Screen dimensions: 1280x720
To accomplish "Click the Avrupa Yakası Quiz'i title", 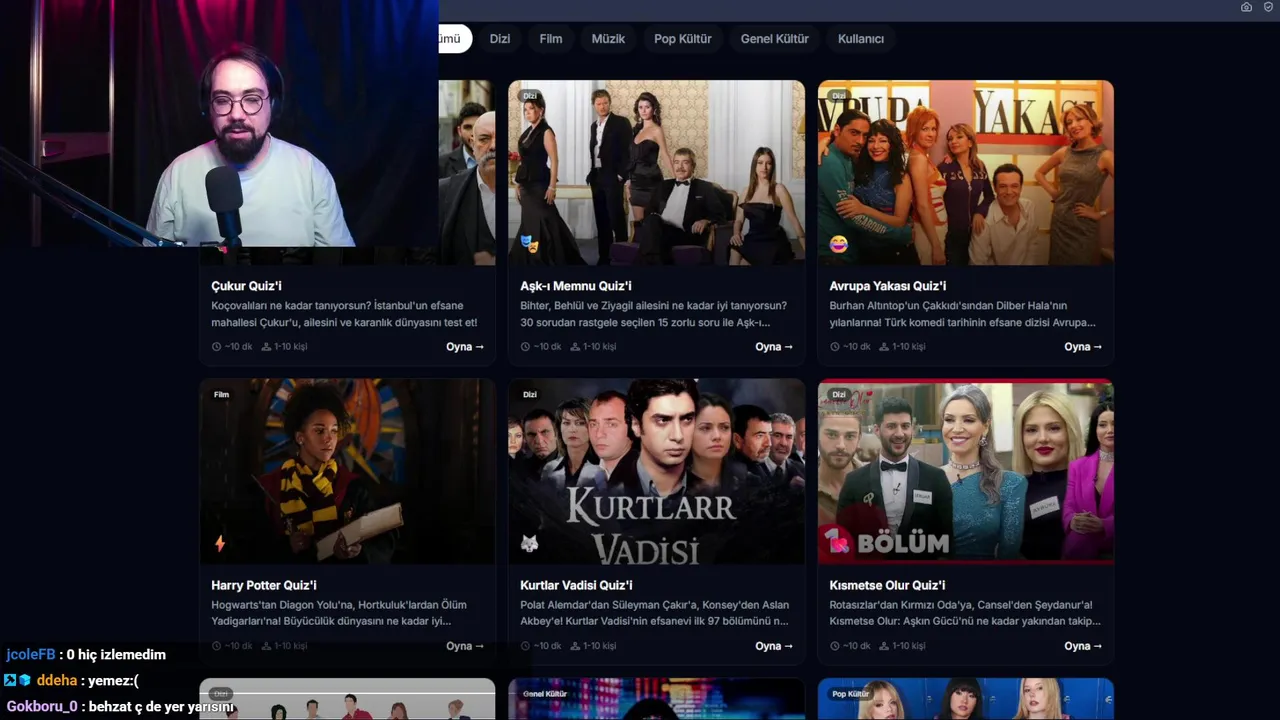I will coord(888,286).
